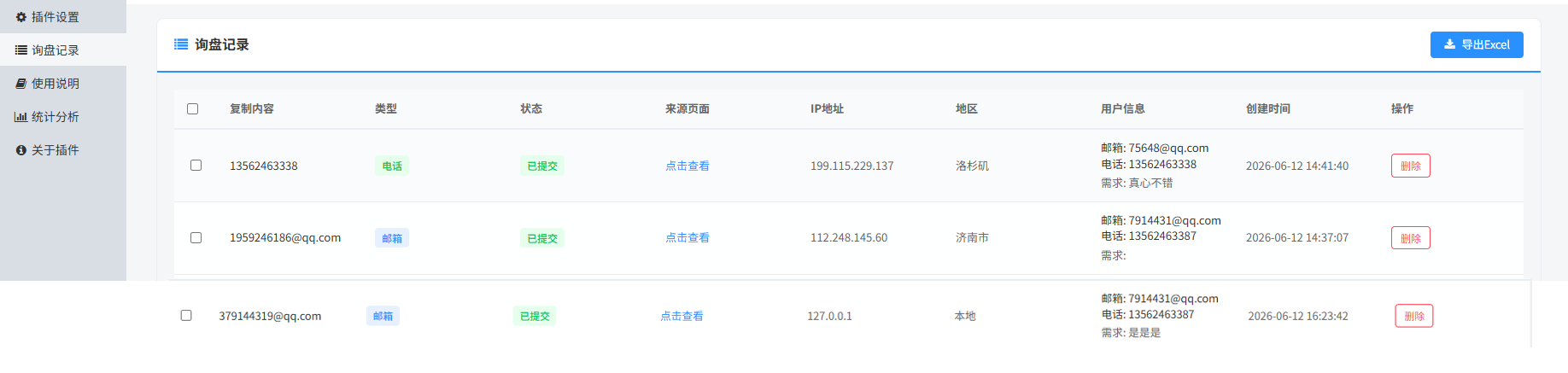
Task: Check the row for 1959246186@qq.com
Action: 196,237
